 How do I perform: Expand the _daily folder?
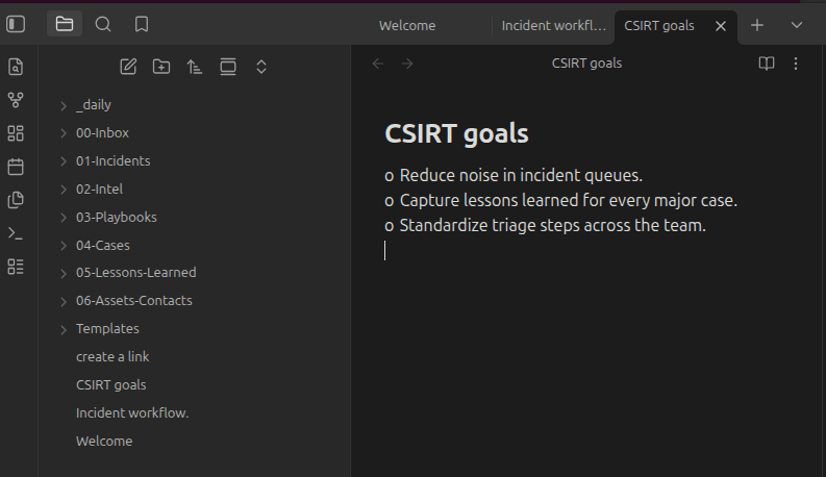pos(64,105)
